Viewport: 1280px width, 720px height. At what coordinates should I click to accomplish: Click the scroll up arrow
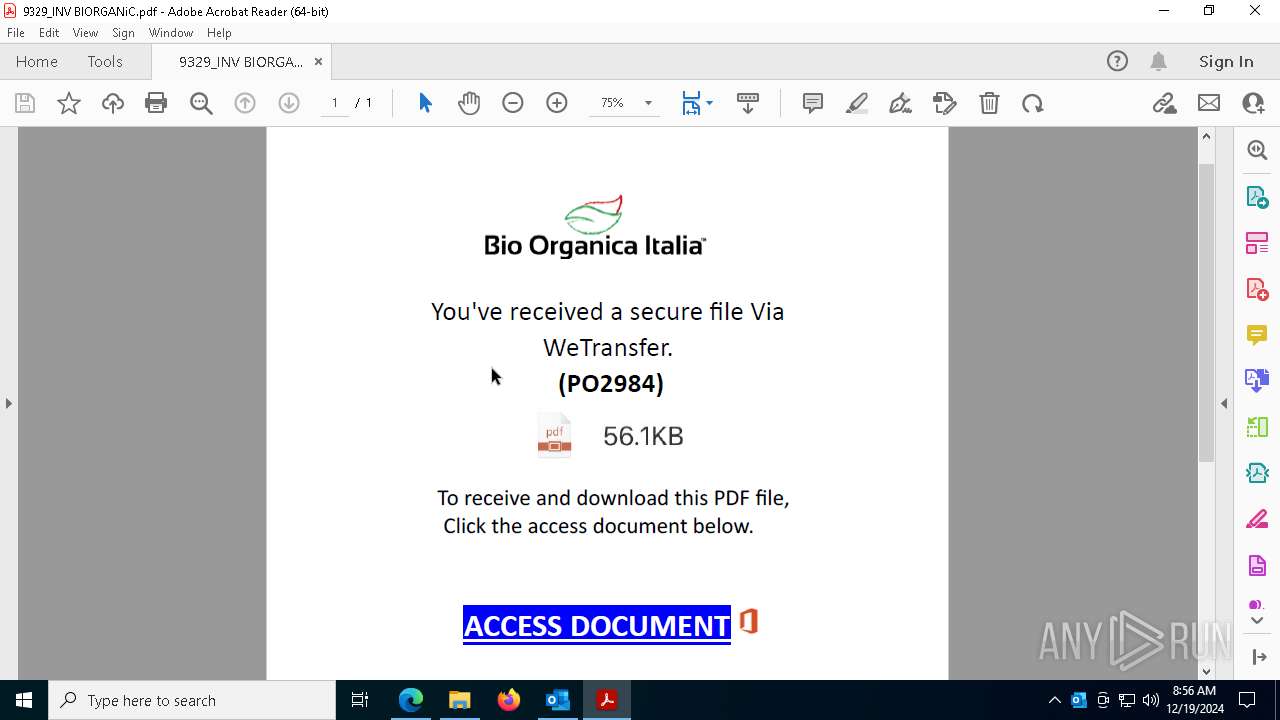(1206, 136)
